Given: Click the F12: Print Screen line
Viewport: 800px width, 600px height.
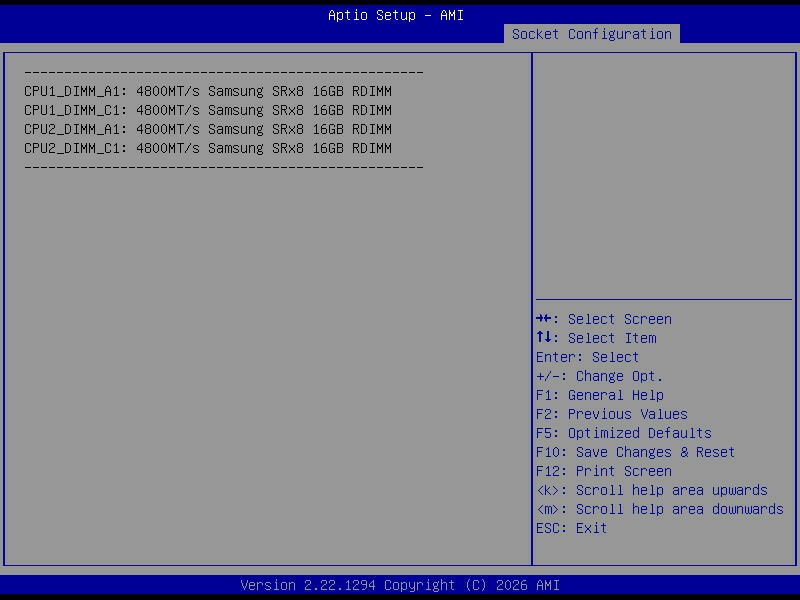Looking at the screenshot, I should click(x=604, y=471).
